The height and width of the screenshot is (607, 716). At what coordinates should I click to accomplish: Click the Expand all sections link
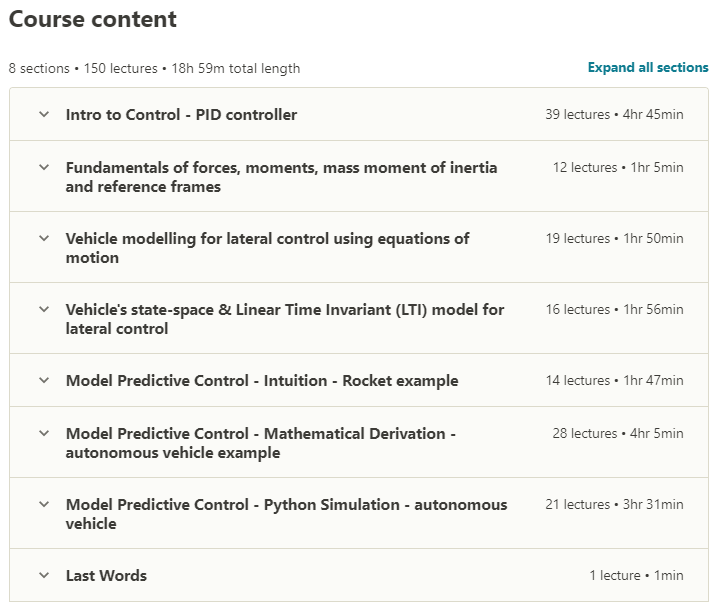[x=648, y=68]
